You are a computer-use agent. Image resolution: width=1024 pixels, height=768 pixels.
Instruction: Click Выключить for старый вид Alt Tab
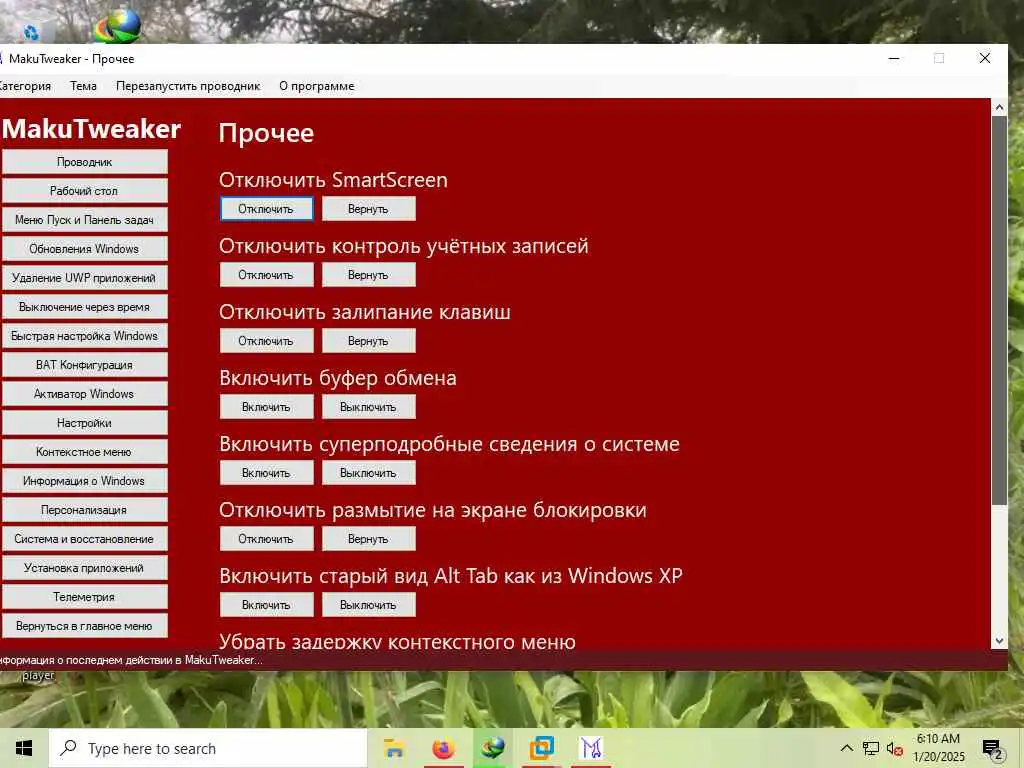[368, 605]
